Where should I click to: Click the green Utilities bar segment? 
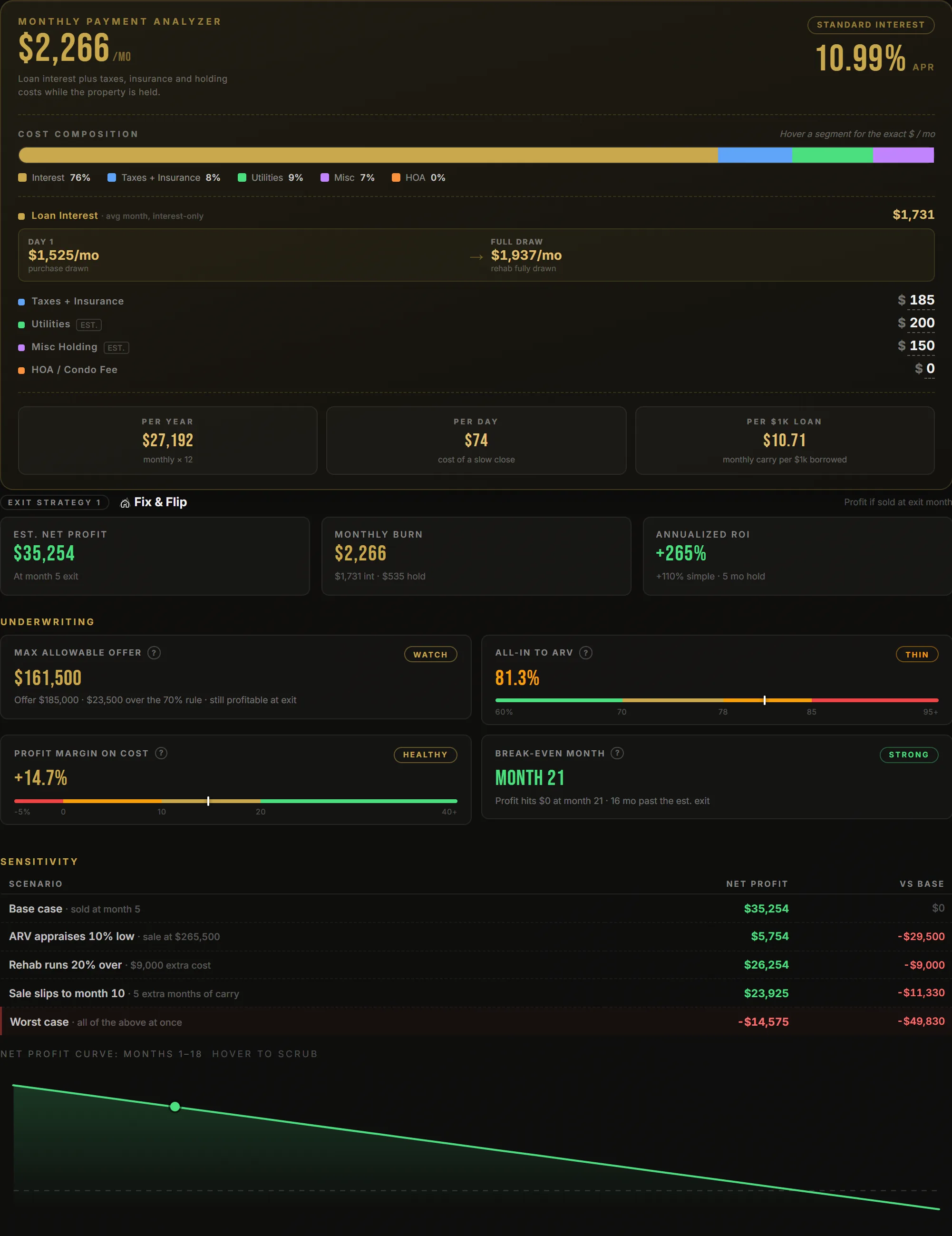[x=832, y=155]
